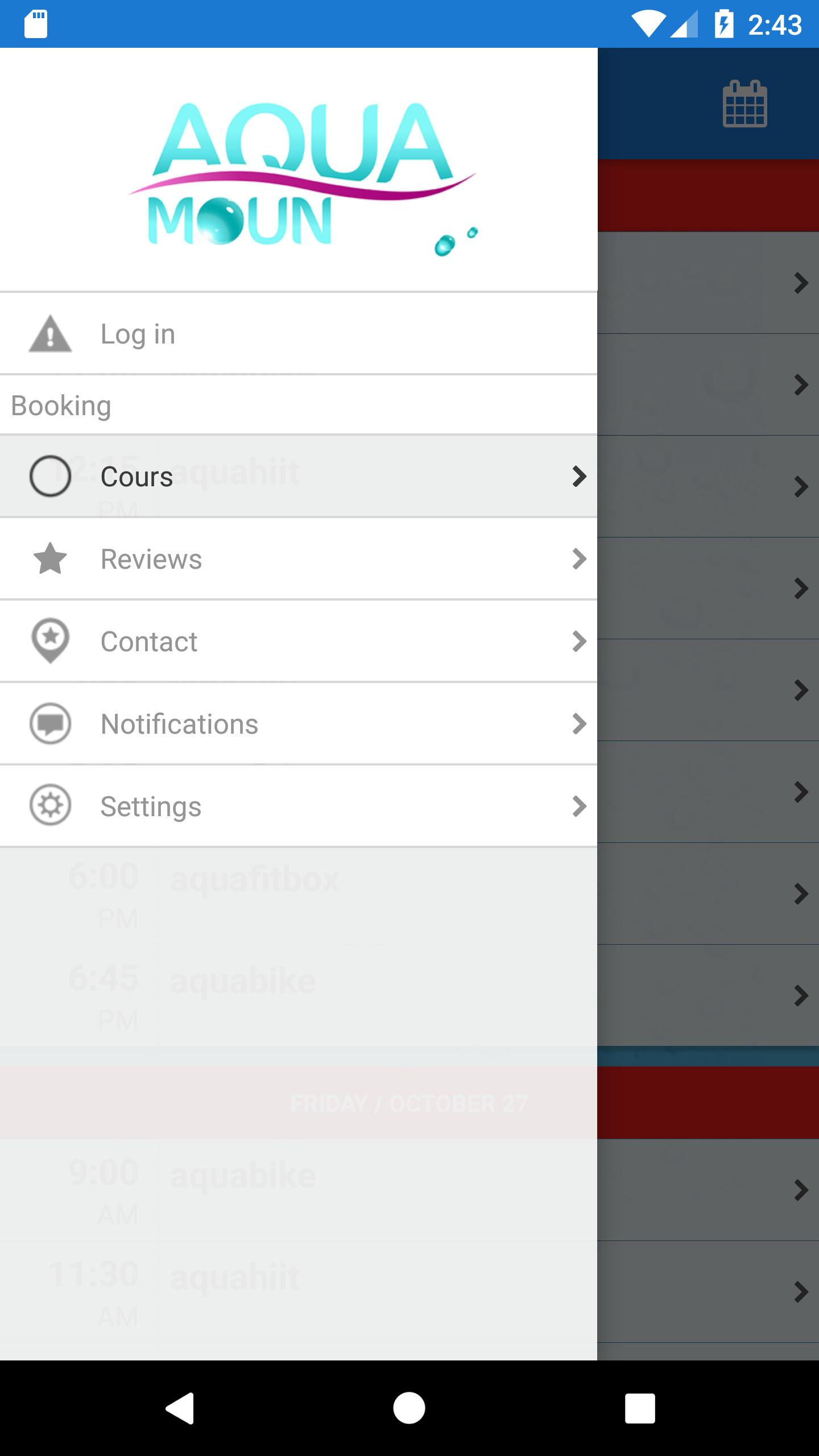Expand the Reviews chevron arrow
819x1456 pixels.
tap(579, 559)
